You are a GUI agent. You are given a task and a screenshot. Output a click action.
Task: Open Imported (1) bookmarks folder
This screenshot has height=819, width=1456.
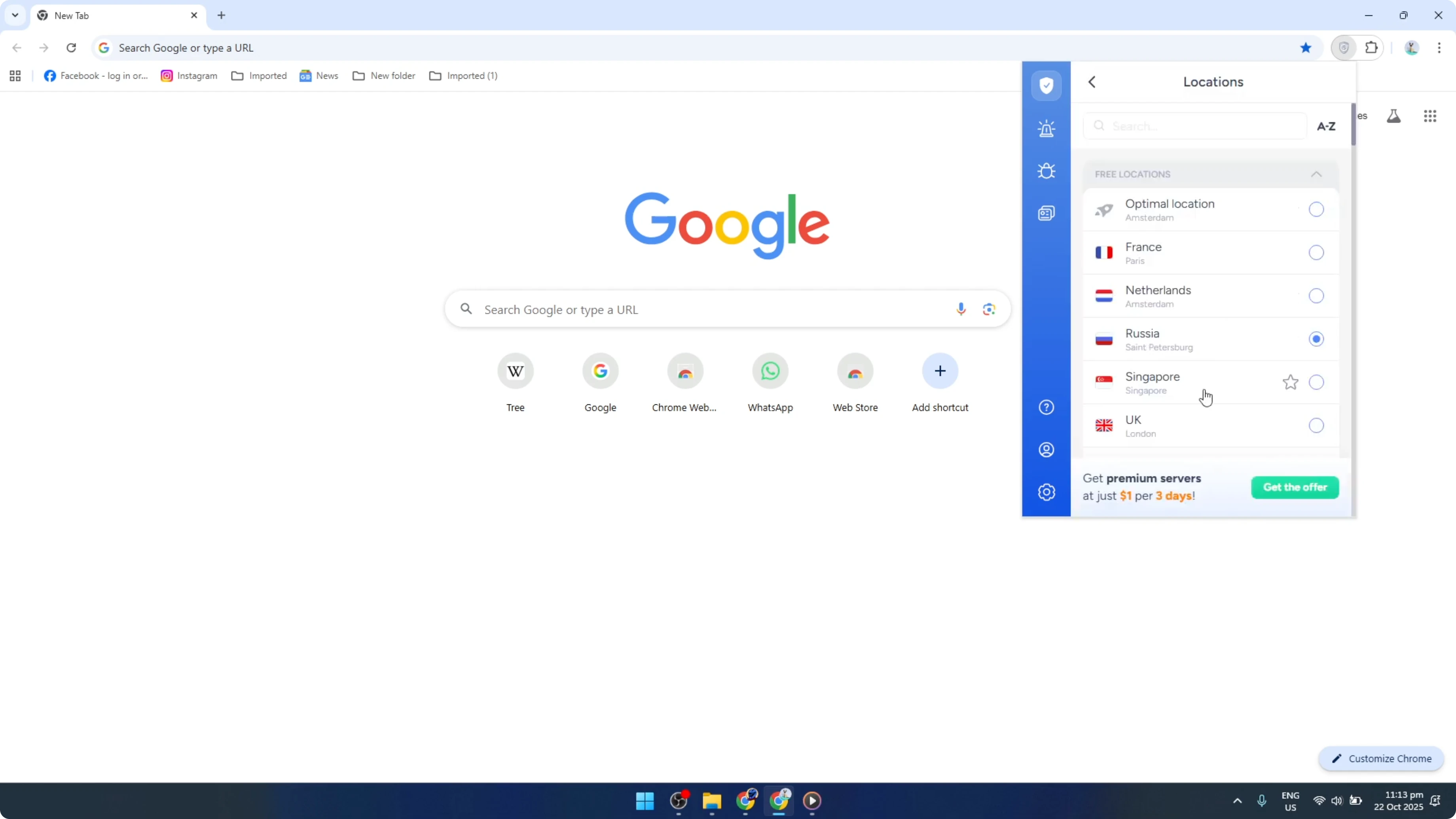463,76
